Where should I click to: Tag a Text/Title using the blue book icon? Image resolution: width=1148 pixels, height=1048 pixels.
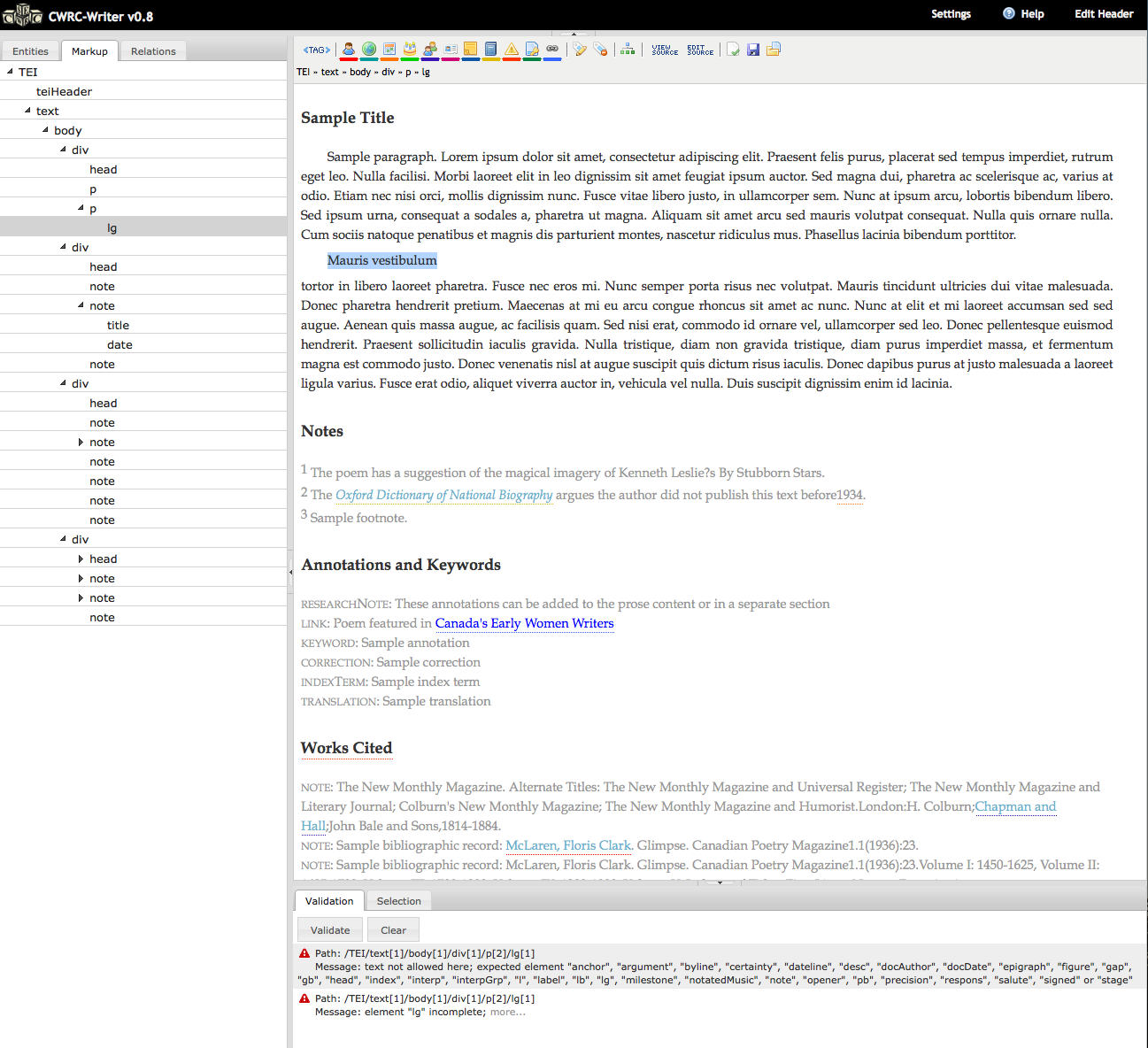[x=491, y=50]
